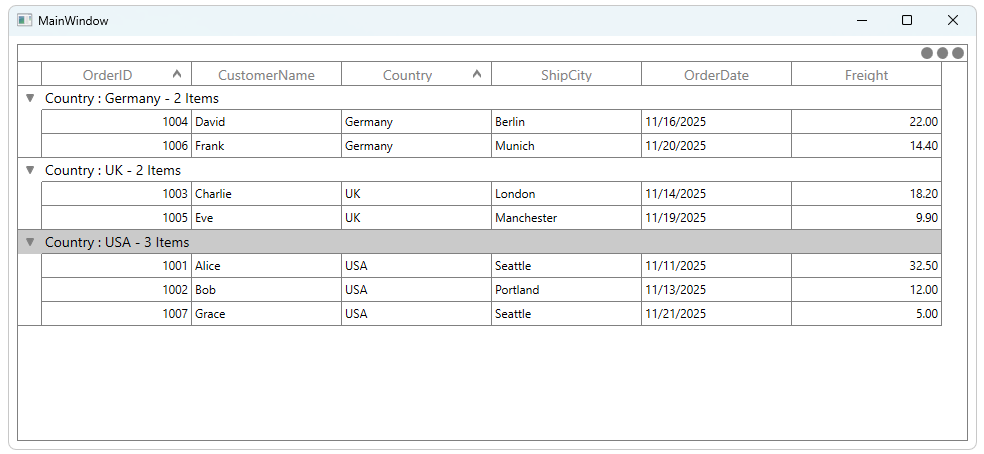984x454 pixels.
Task: Click the Country column header label
Action: [x=407, y=75]
